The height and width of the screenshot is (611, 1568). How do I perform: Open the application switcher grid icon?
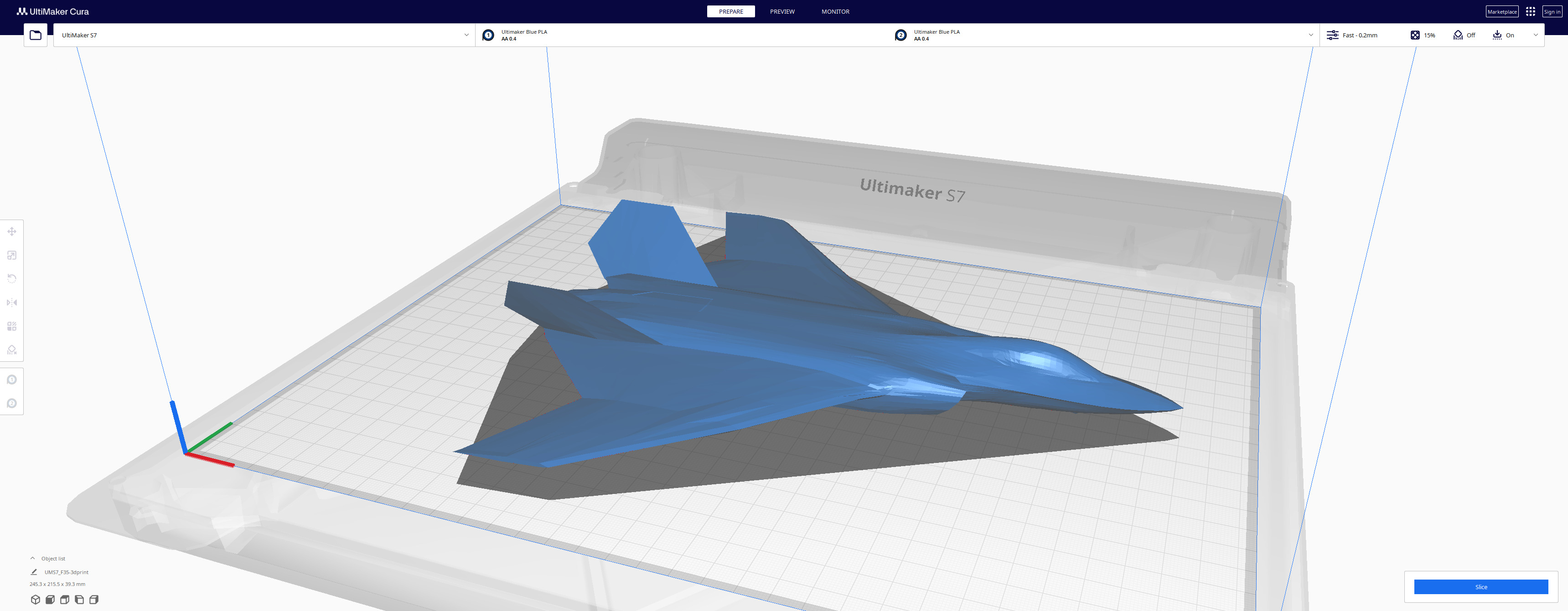pos(1530,11)
